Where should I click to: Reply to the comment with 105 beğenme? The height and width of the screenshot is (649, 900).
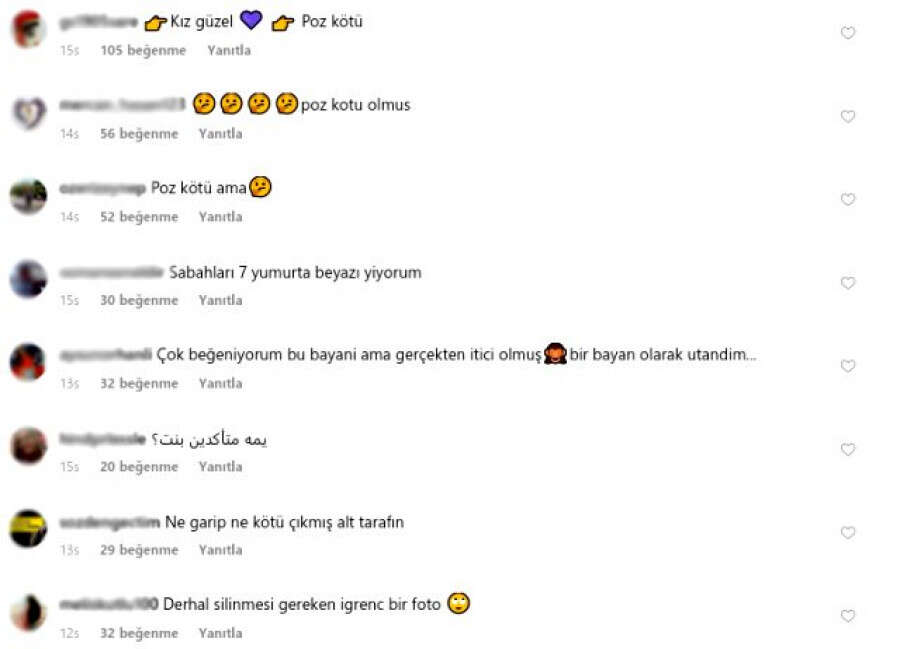coord(229,50)
